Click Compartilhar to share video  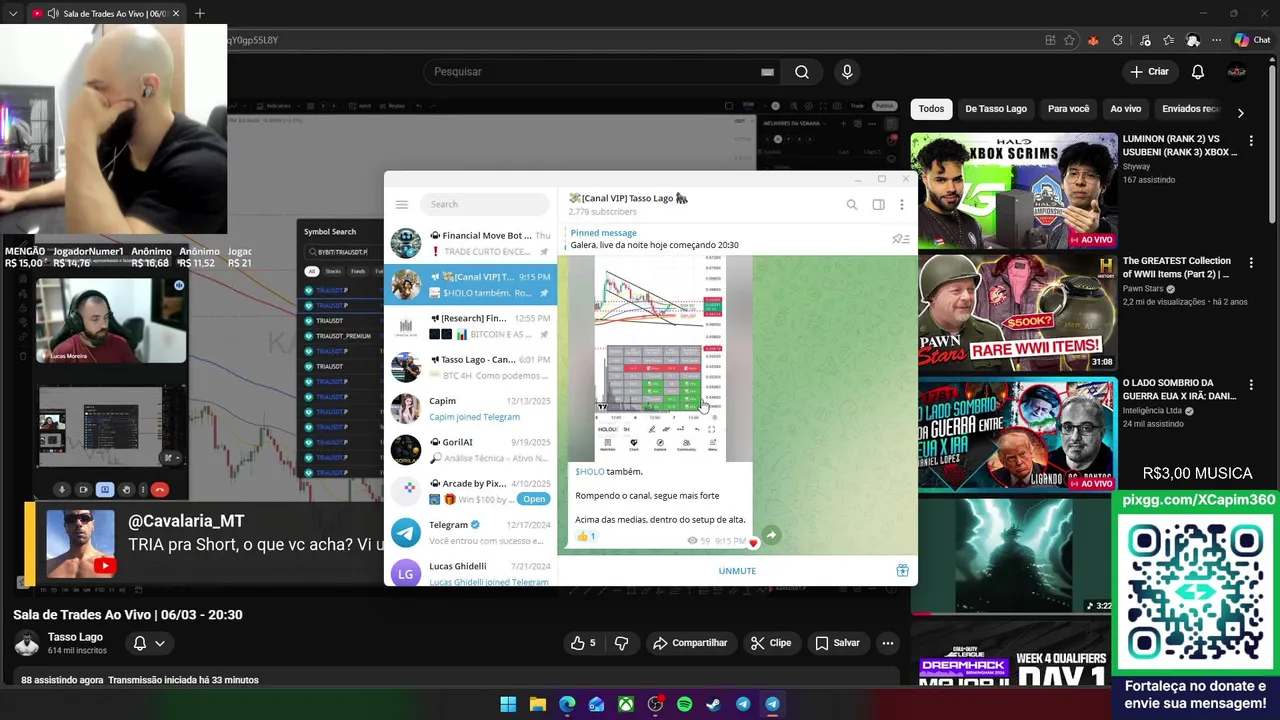pyautogui.click(x=689, y=643)
